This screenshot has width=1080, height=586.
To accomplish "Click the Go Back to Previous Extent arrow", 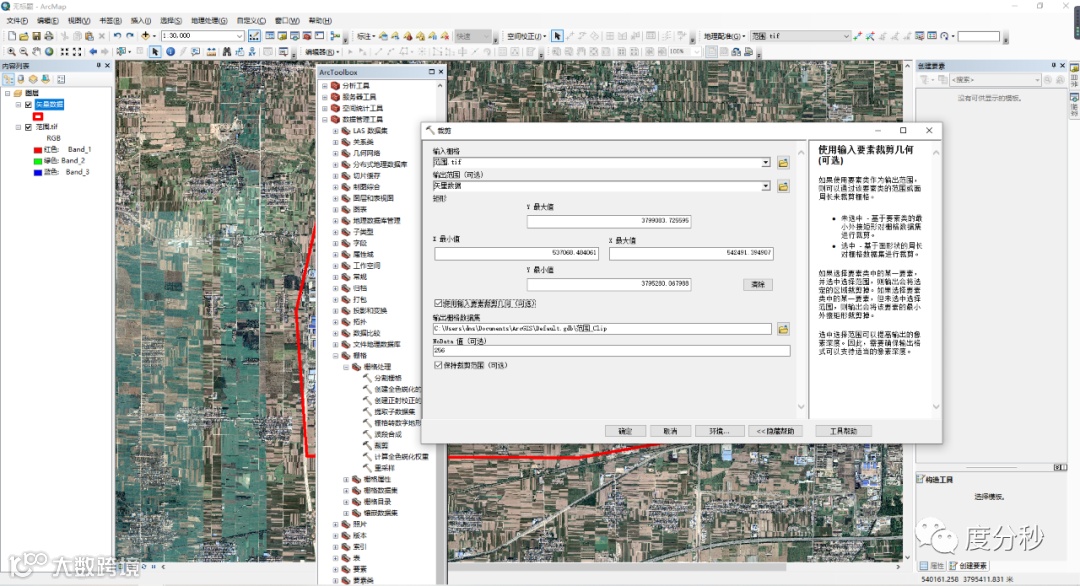I will [93, 52].
